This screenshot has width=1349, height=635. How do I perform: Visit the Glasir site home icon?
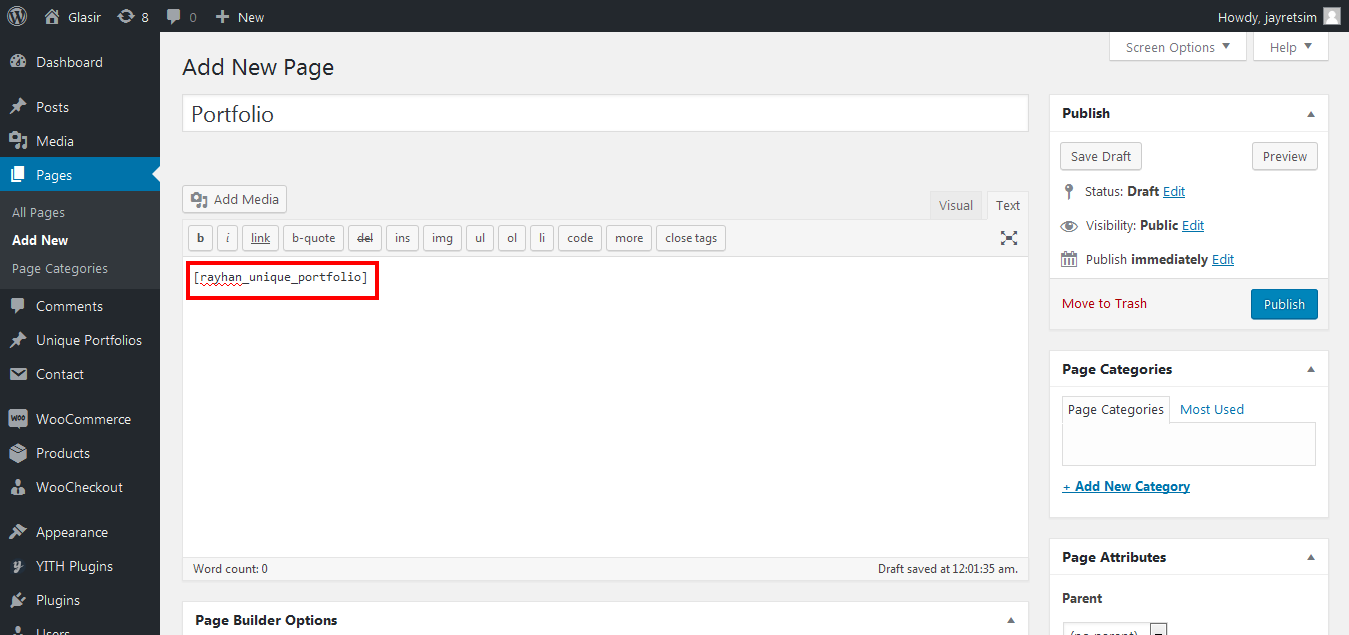[52, 16]
